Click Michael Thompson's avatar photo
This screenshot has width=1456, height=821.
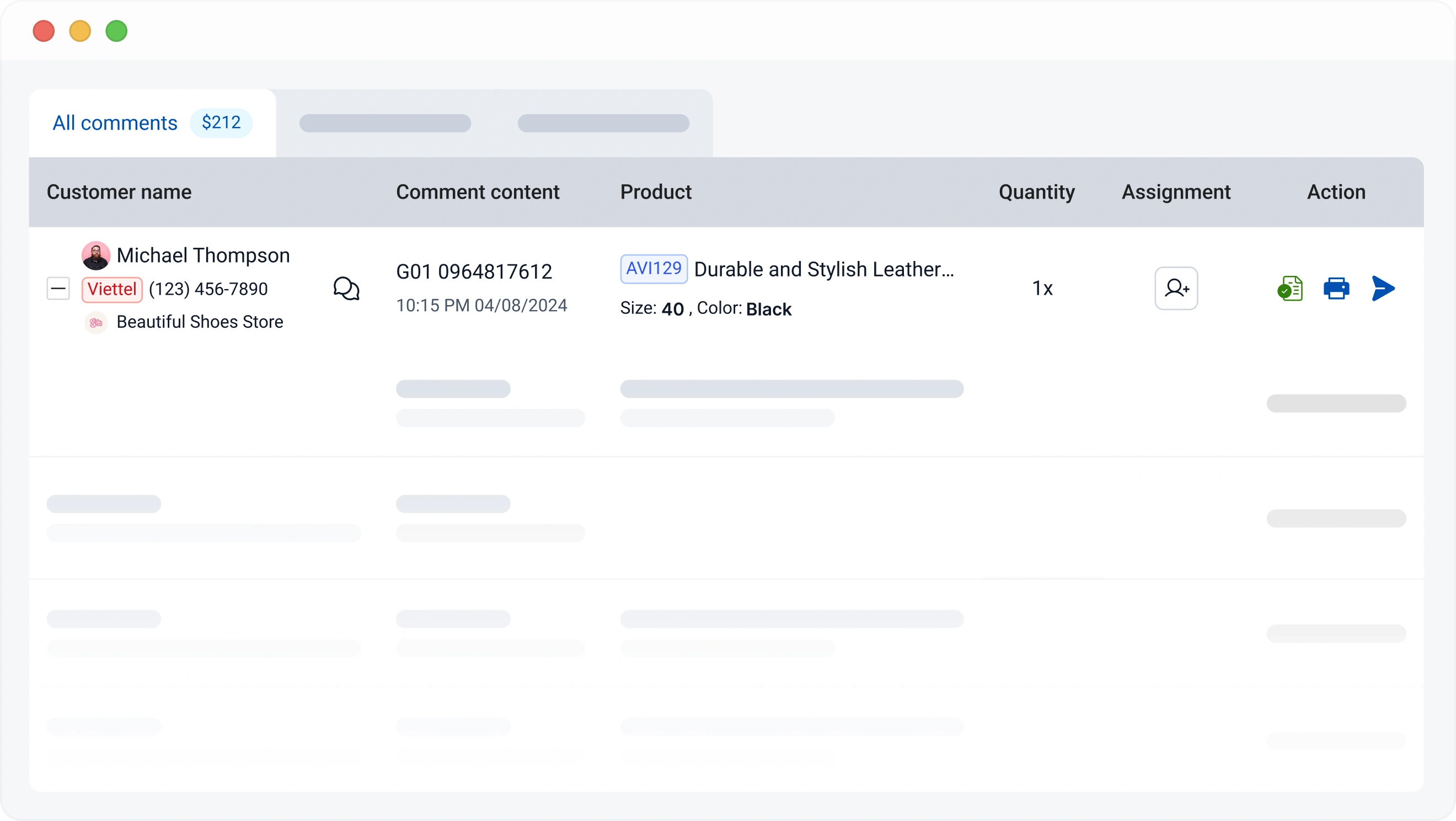pyautogui.click(x=95, y=255)
